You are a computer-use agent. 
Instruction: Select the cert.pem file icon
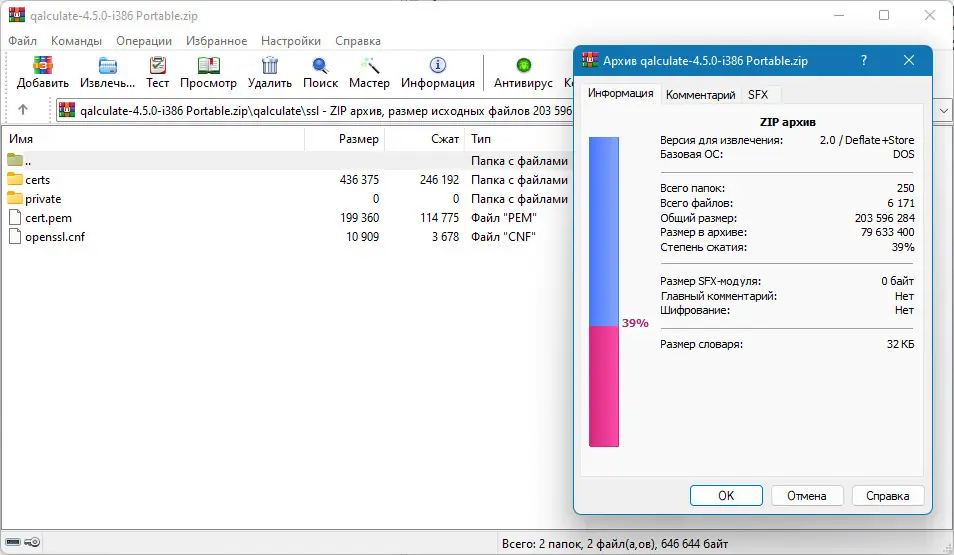[15, 217]
